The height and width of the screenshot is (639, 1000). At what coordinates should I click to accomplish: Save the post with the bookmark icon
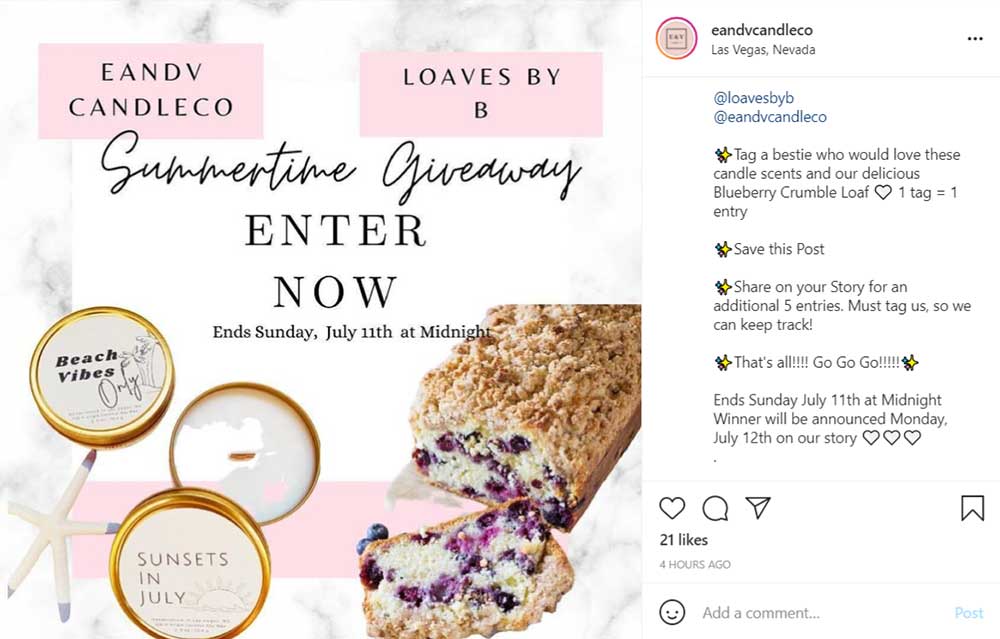tap(973, 508)
